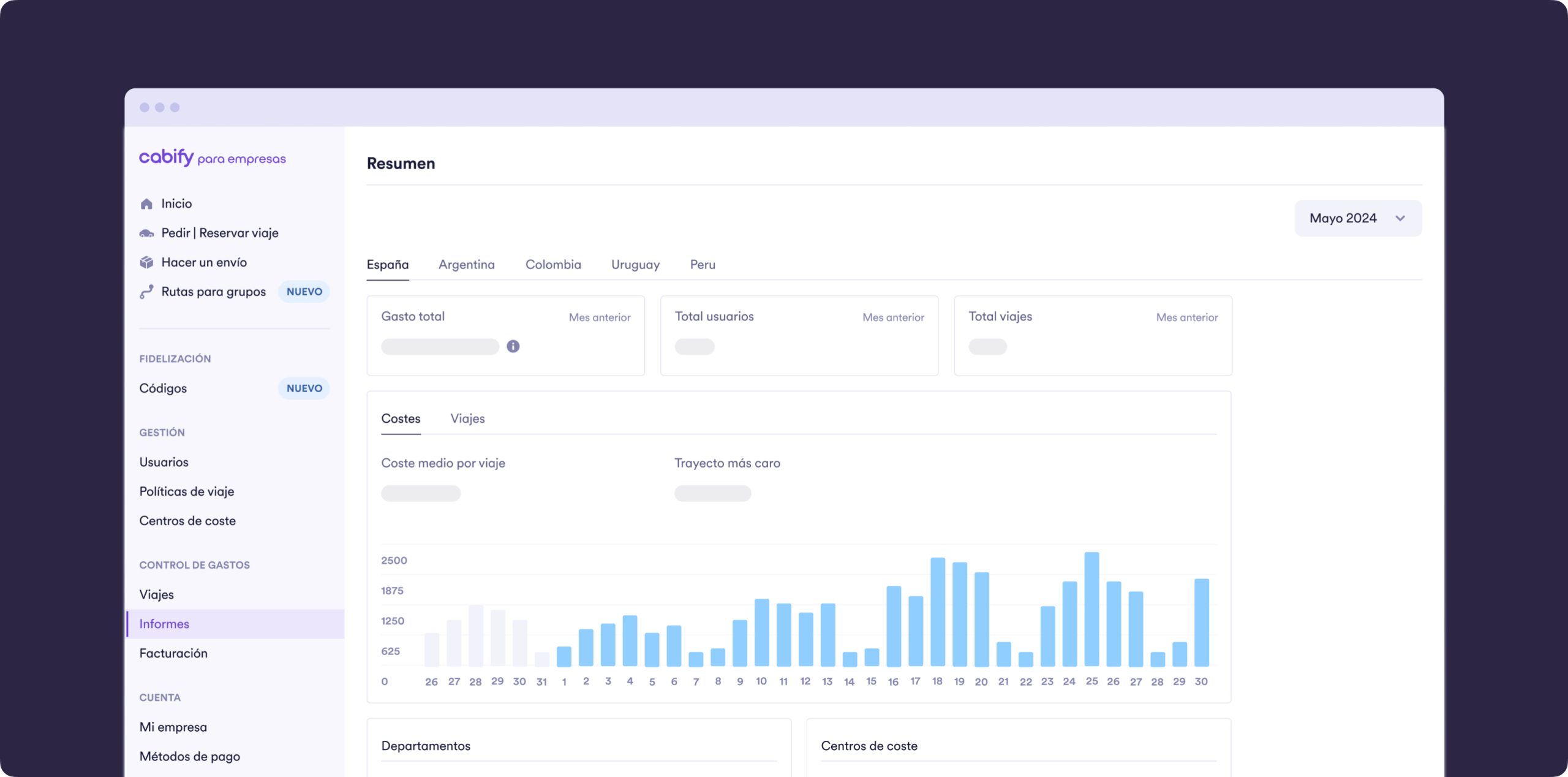Image resolution: width=1568 pixels, height=777 pixels.
Task: Click the home icon next to Inicio
Action: point(146,203)
